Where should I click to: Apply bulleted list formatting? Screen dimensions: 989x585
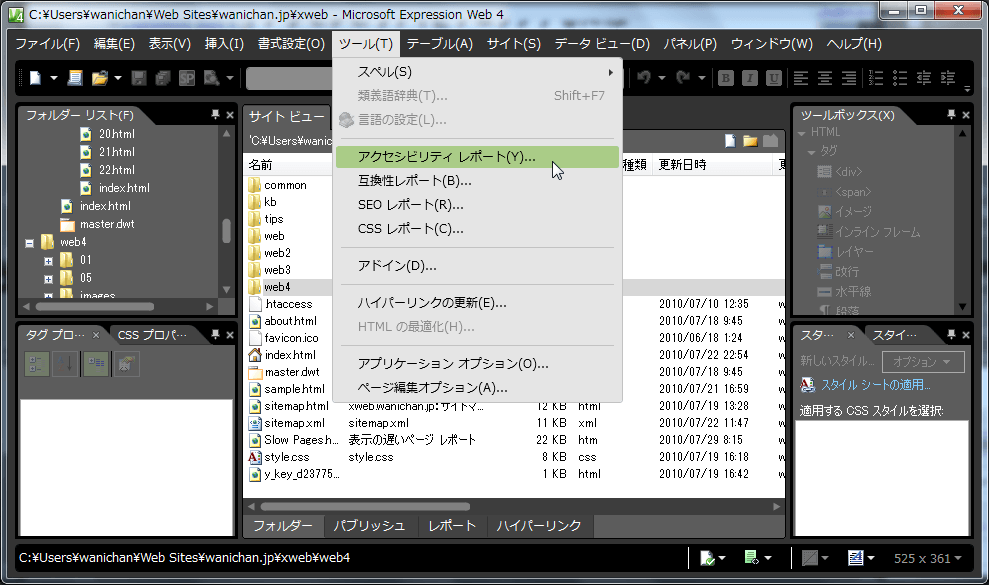click(899, 78)
